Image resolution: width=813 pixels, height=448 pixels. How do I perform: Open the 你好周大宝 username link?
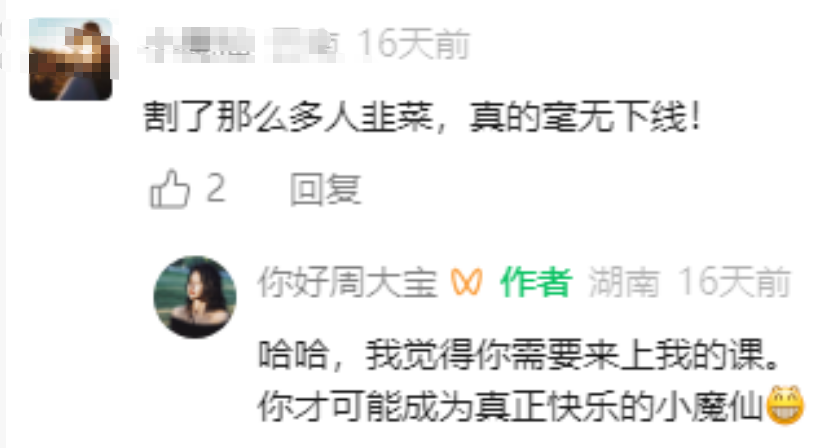[347, 283]
